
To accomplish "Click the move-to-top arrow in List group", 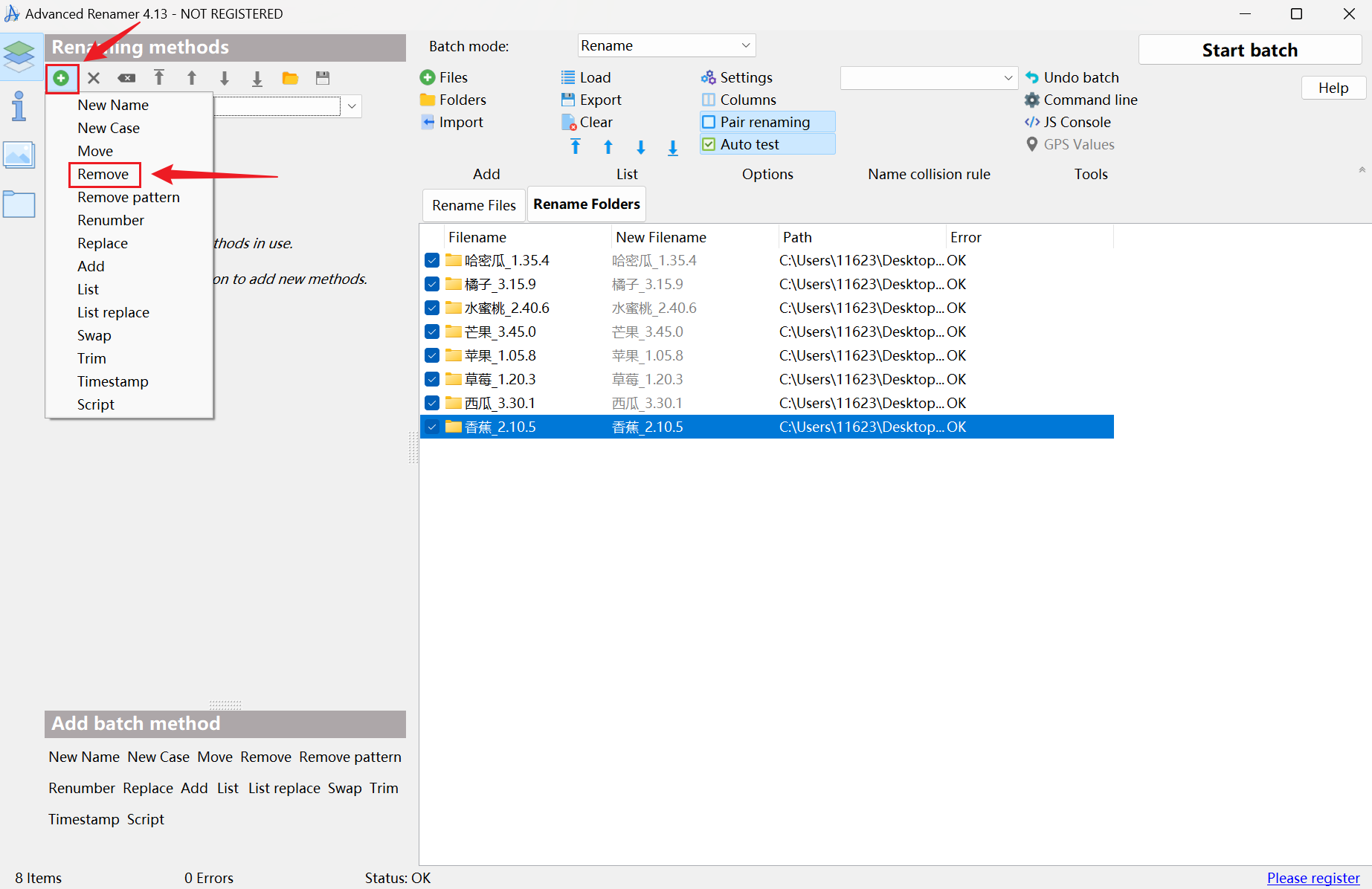I will 576,147.
